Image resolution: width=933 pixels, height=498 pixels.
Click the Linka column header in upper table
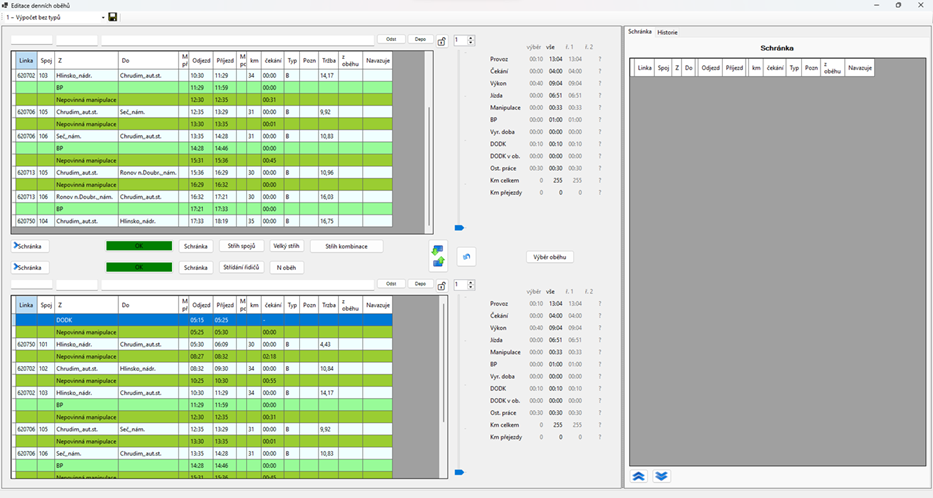[26, 61]
